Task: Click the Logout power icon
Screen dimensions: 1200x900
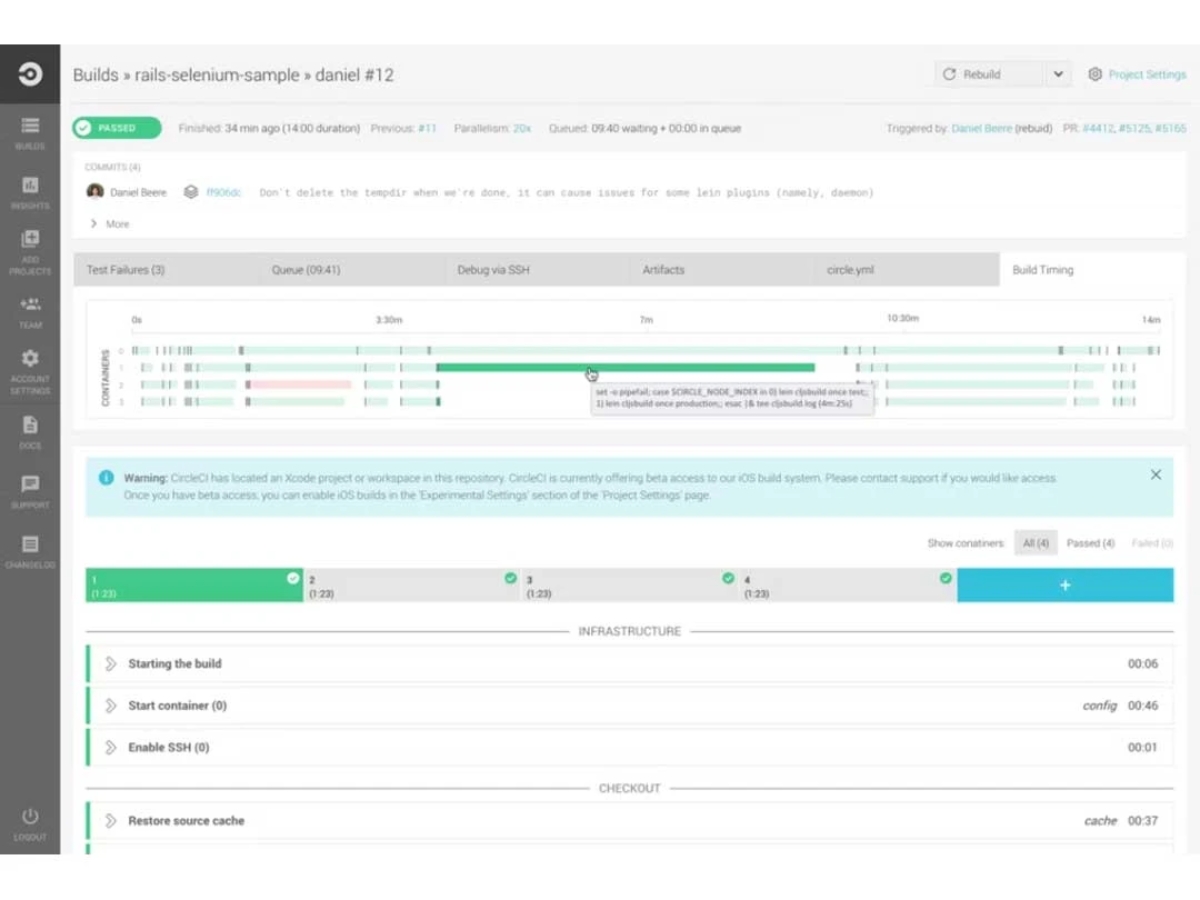Action: click(30, 817)
